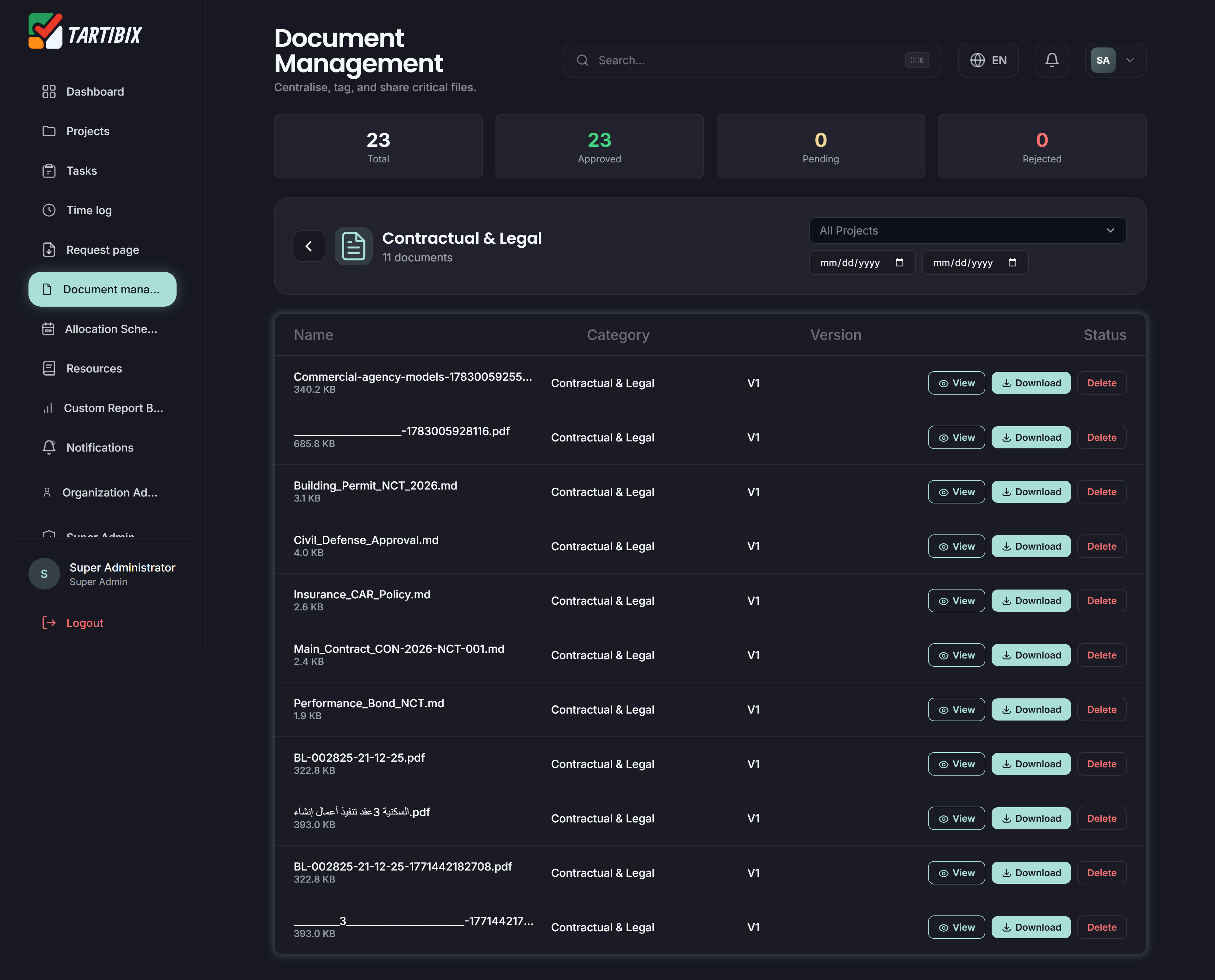View the Commercial-agency-models document
Image resolution: width=1215 pixels, height=980 pixels.
pyautogui.click(x=956, y=383)
